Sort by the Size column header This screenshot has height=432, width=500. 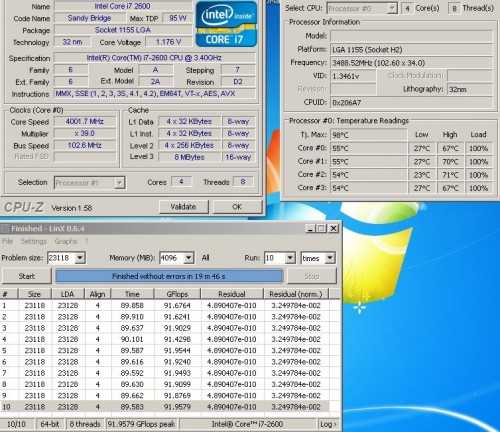click(35, 294)
